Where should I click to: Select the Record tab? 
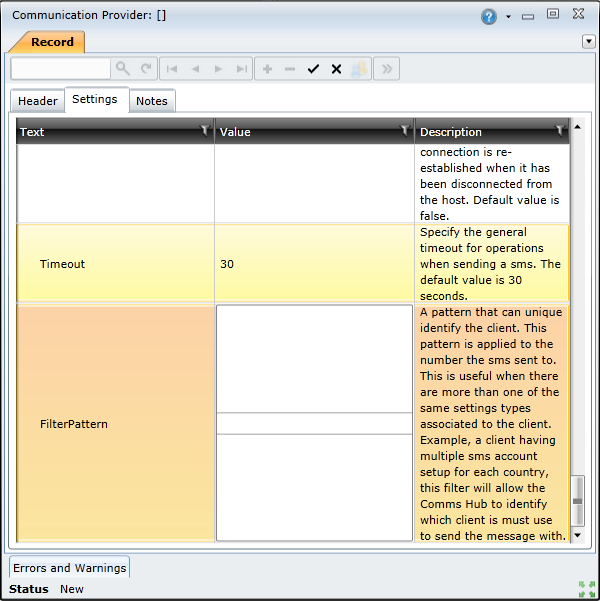(x=52, y=42)
